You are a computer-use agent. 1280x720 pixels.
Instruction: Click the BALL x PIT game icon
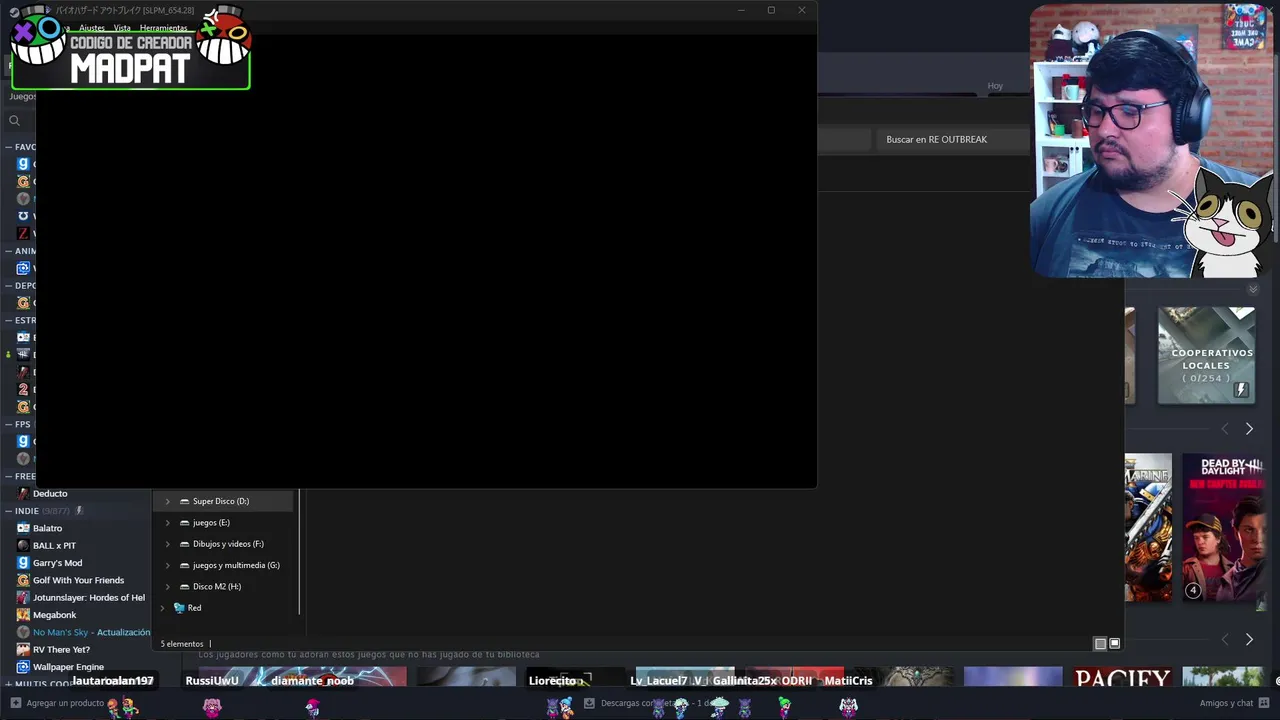(x=23, y=545)
